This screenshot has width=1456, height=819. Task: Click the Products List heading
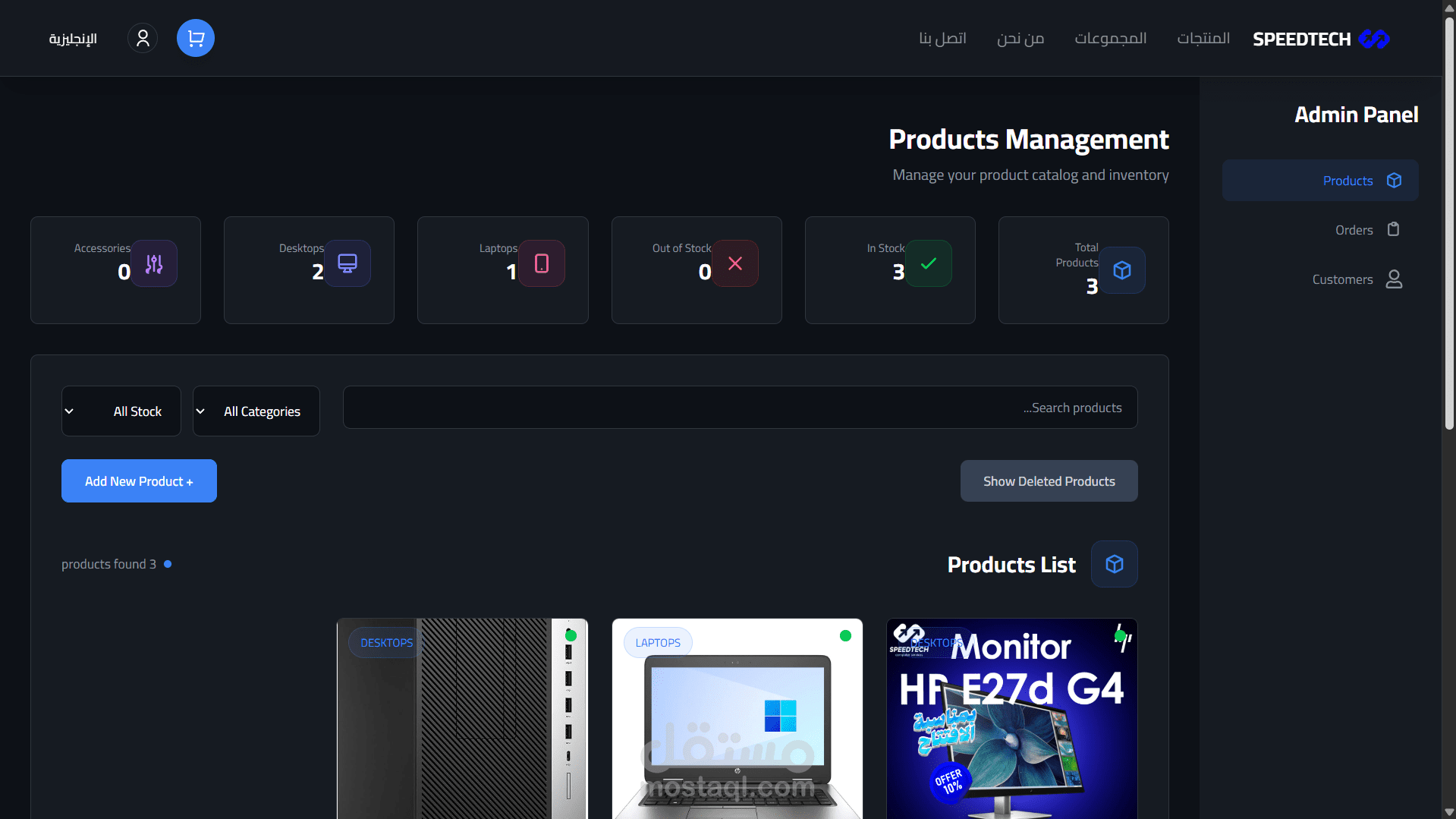pos(1011,565)
